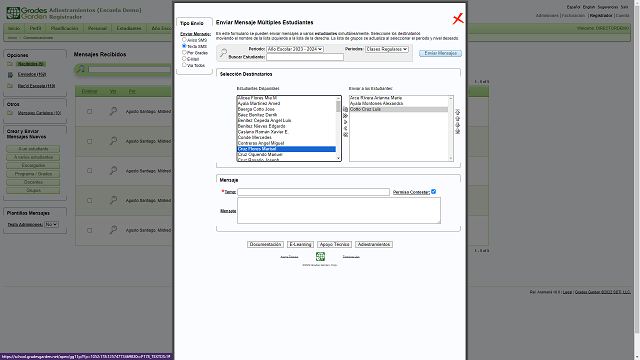
Task: Open the Año Escolar 2023 - 2024 dropdown
Action: tap(295, 49)
